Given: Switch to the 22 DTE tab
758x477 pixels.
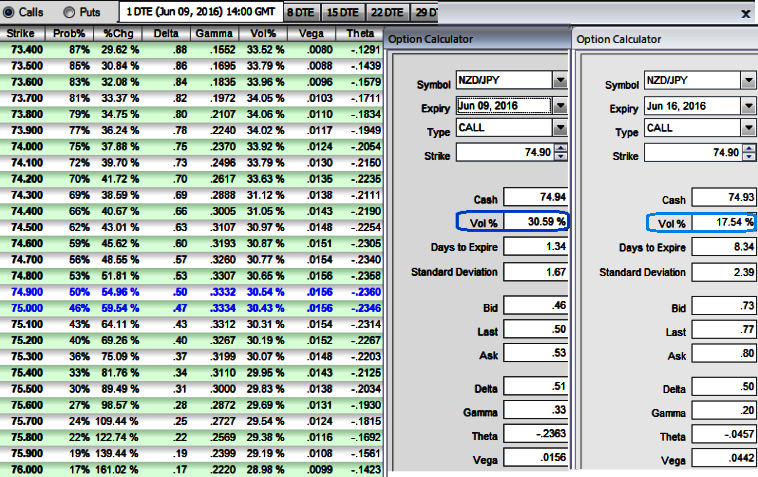Looking at the screenshot, I should (x=388, y=13).
